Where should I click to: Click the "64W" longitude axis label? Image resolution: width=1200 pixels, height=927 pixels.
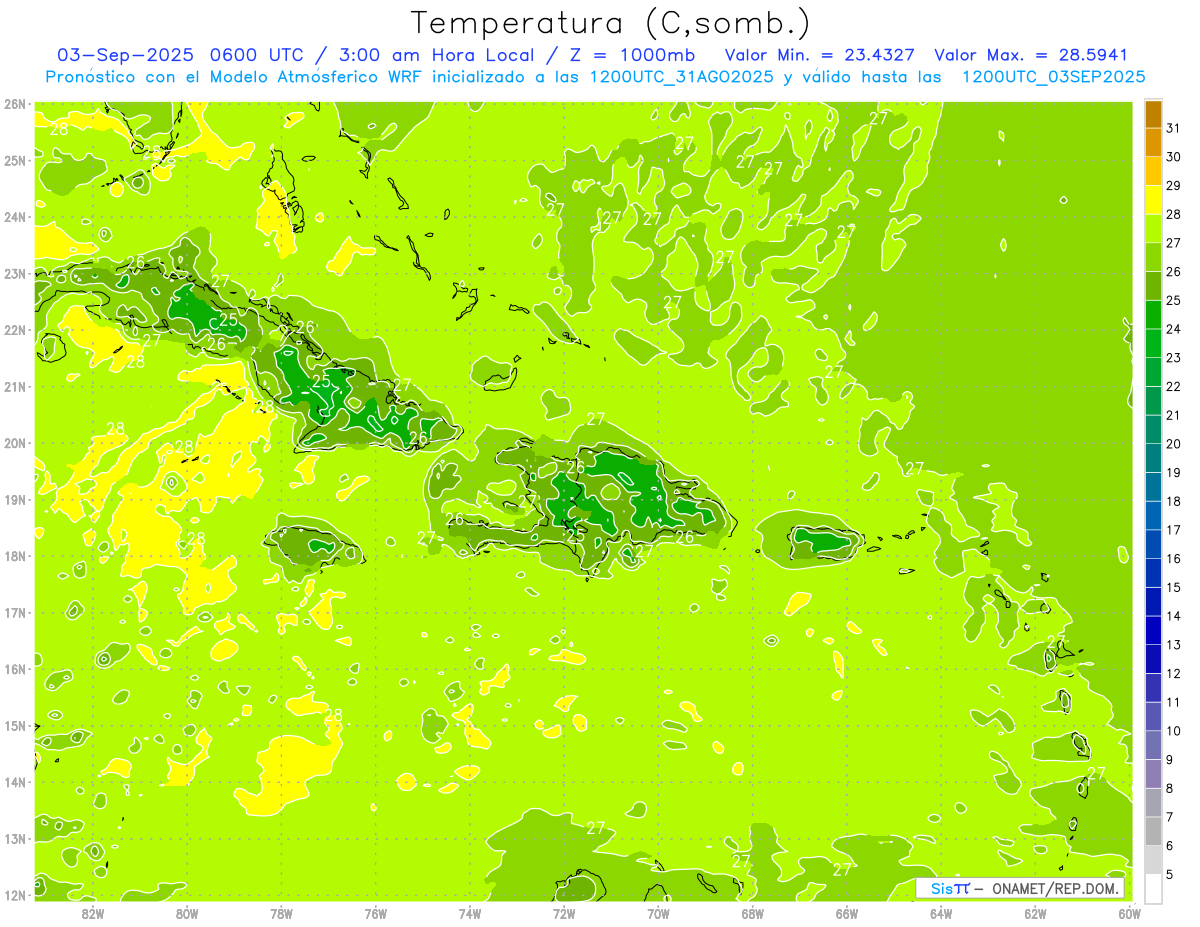[x=941, y=913]
